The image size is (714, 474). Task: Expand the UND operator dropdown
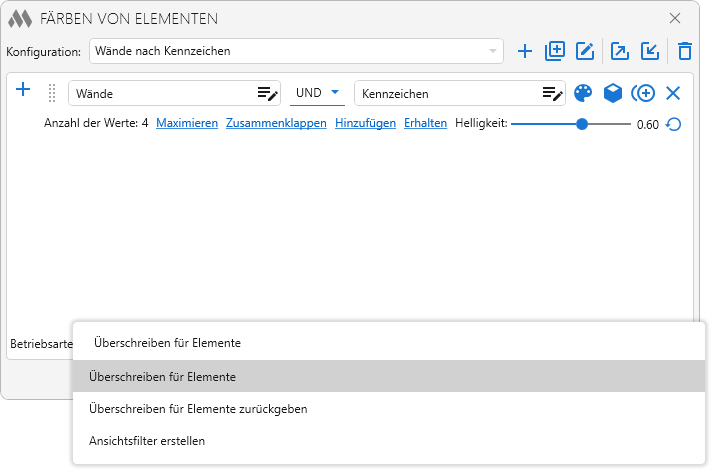pyautogui.click(x=317, y=93)
